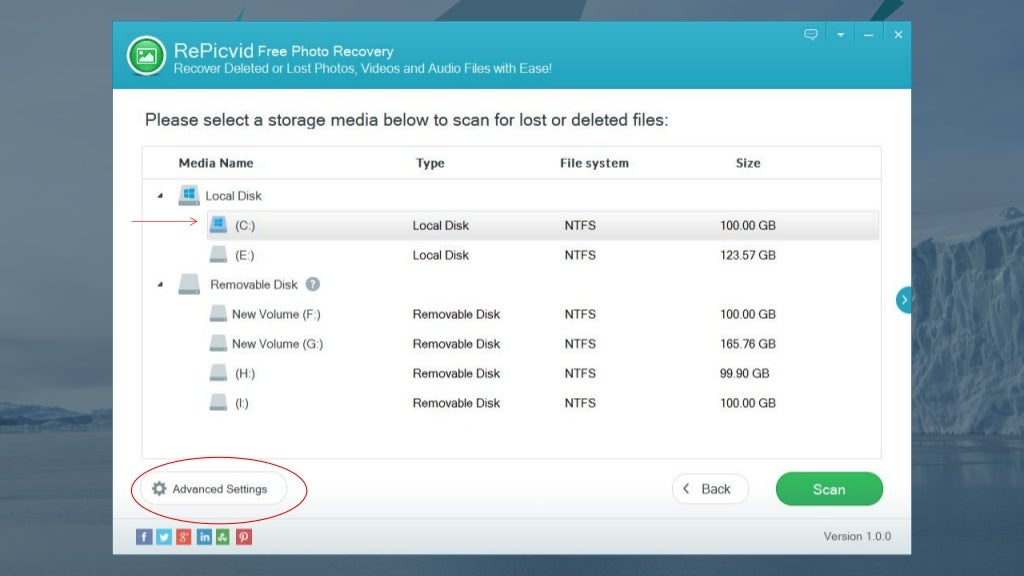
Task: Click Local Disk type in the (E:) row
Action: pyautogui.click(x=441, y=255)
